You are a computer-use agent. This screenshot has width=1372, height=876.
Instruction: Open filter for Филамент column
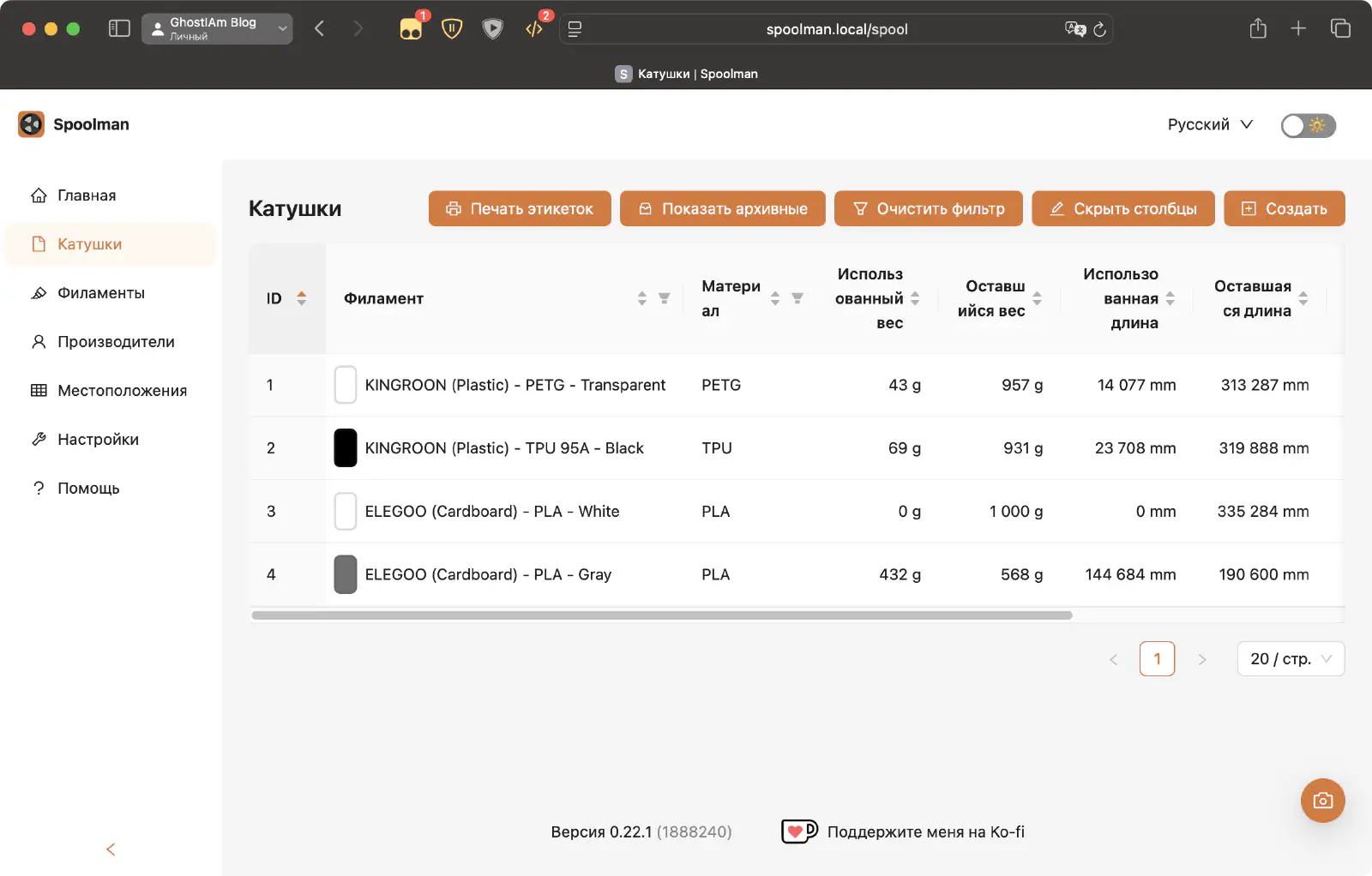[664, 298]
